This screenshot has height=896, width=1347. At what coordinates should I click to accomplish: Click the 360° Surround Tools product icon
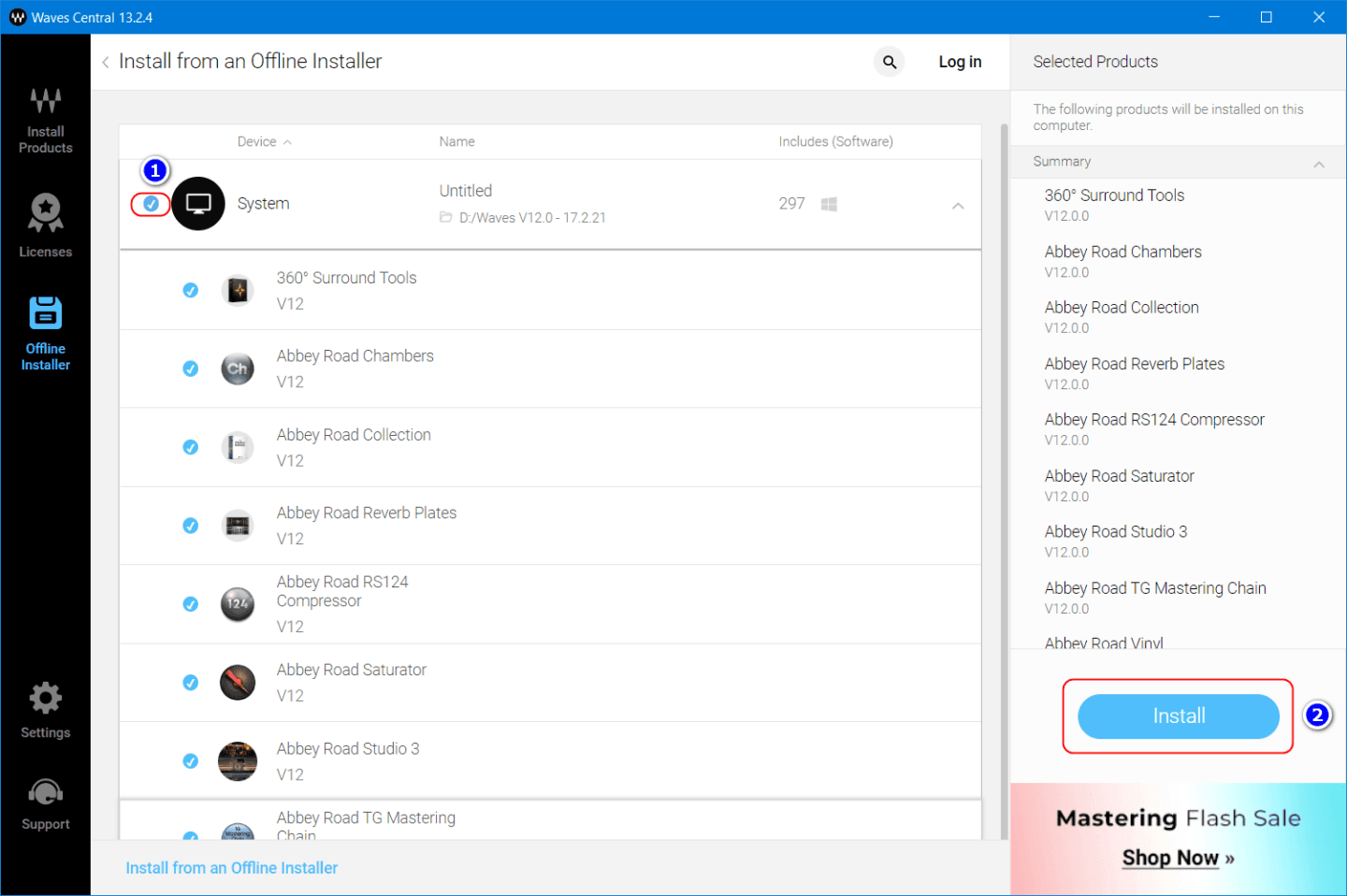238,290
